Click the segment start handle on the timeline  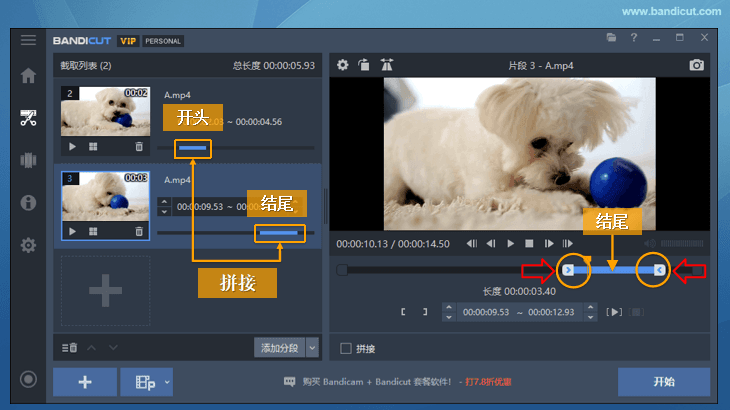pos(568,270)
